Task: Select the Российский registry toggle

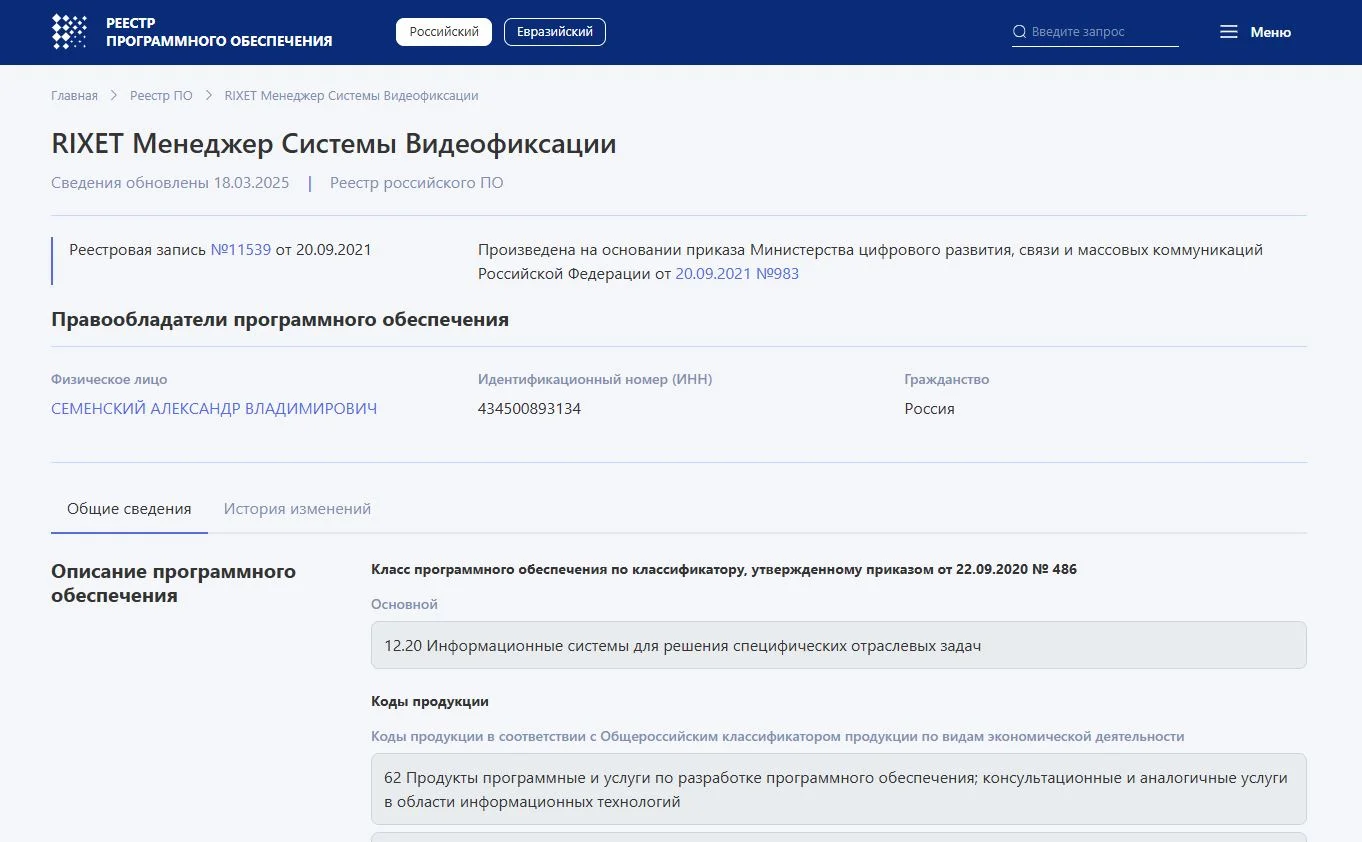Action: (444, 32)
